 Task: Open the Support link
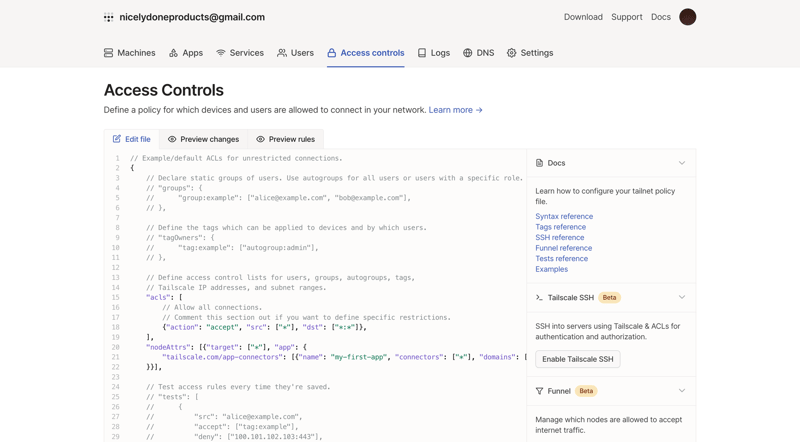(x=627, y=17)
